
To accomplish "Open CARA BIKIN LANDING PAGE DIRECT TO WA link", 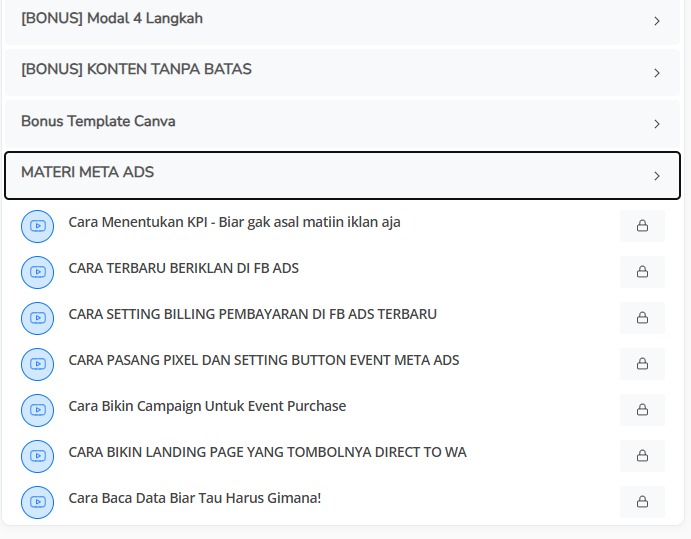I will [267, 452].
